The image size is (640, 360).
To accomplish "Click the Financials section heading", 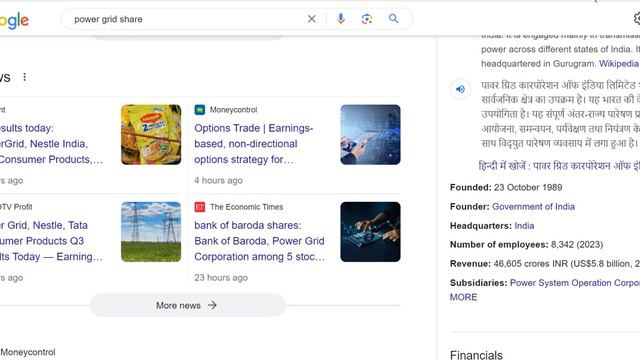I will pyautogui.click(x=476, y=354).
